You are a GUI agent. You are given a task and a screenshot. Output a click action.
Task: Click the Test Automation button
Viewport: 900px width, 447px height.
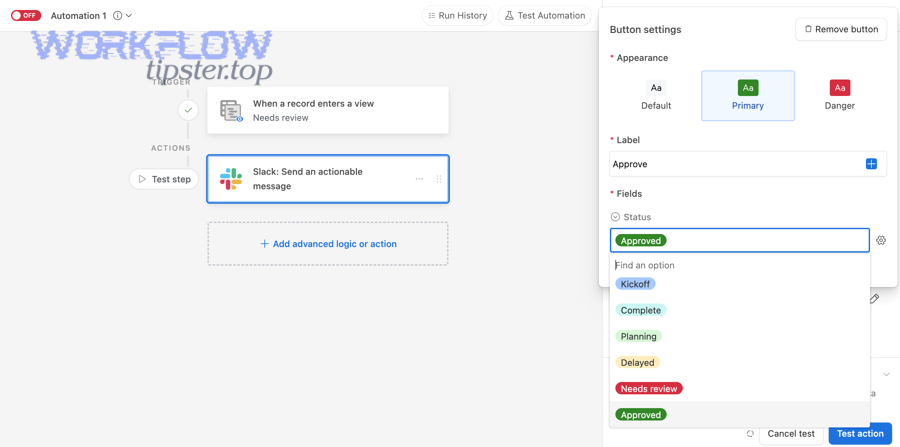coord(545,15)
